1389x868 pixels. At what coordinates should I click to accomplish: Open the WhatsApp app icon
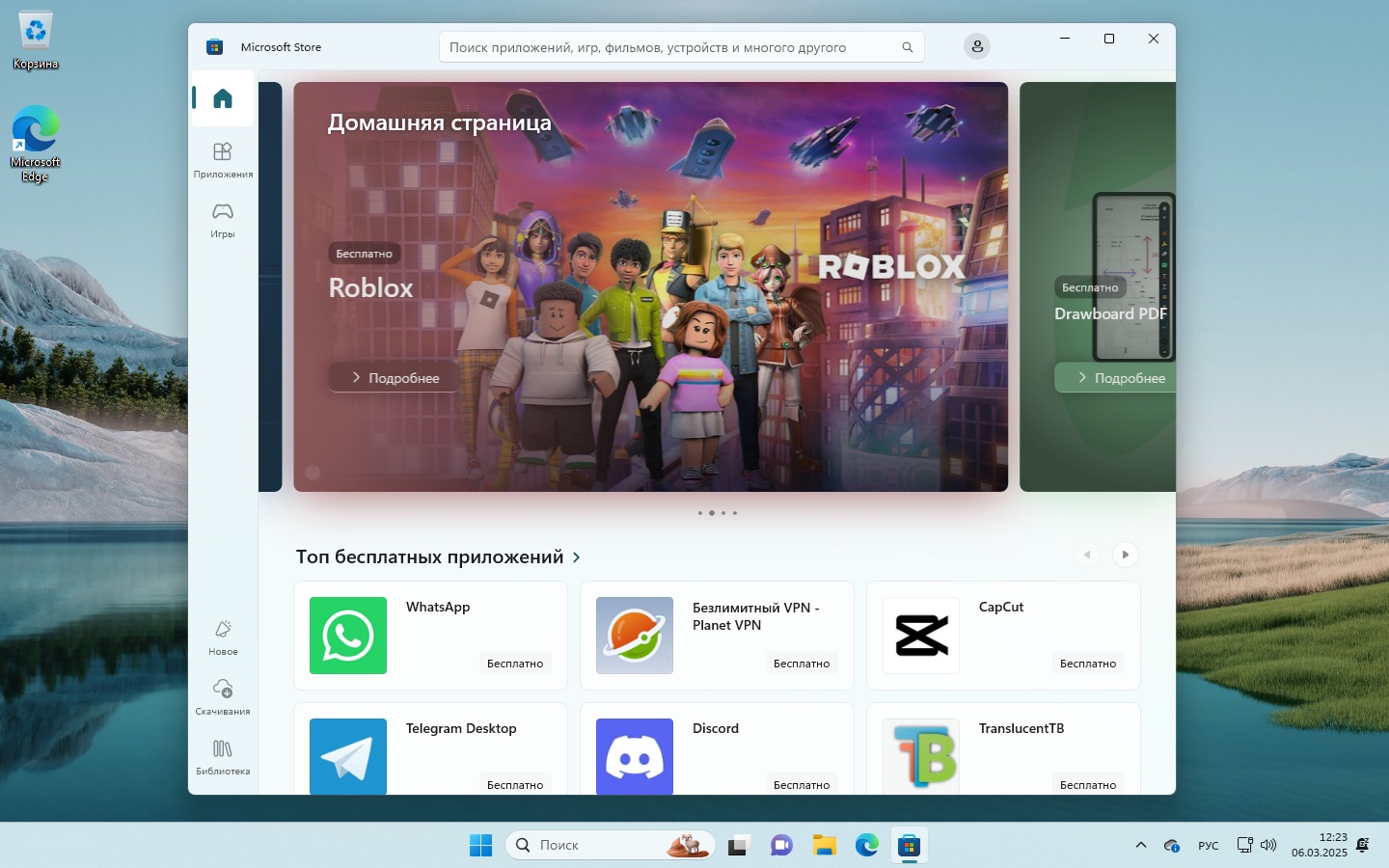(x=348, y=636)
